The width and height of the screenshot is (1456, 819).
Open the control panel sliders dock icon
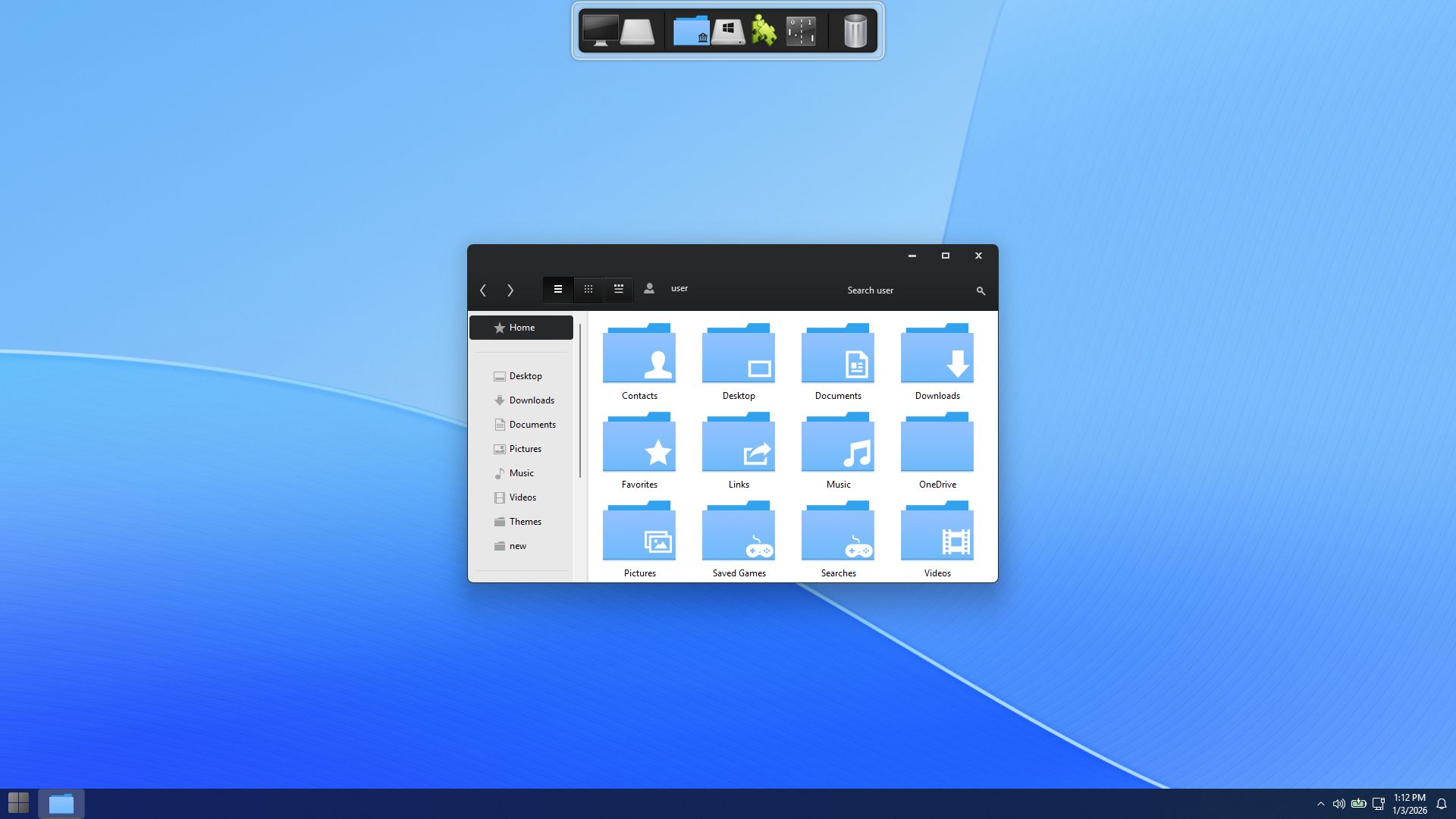tap(801, 32)
